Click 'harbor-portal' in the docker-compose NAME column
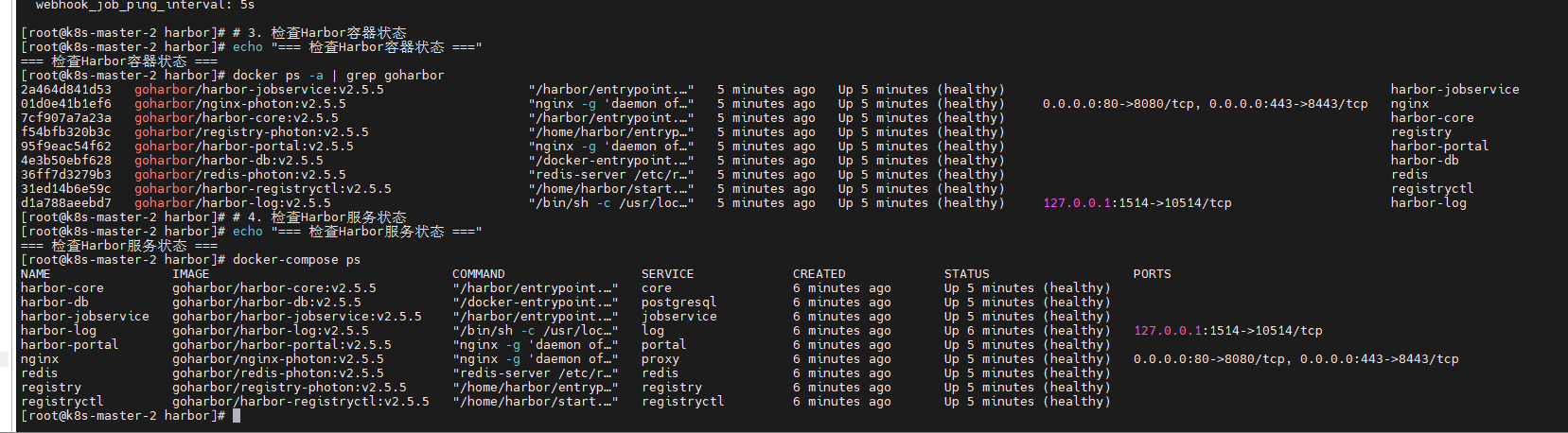Image resolution: width=1568 pixels, height=433 pixels. 70,345
